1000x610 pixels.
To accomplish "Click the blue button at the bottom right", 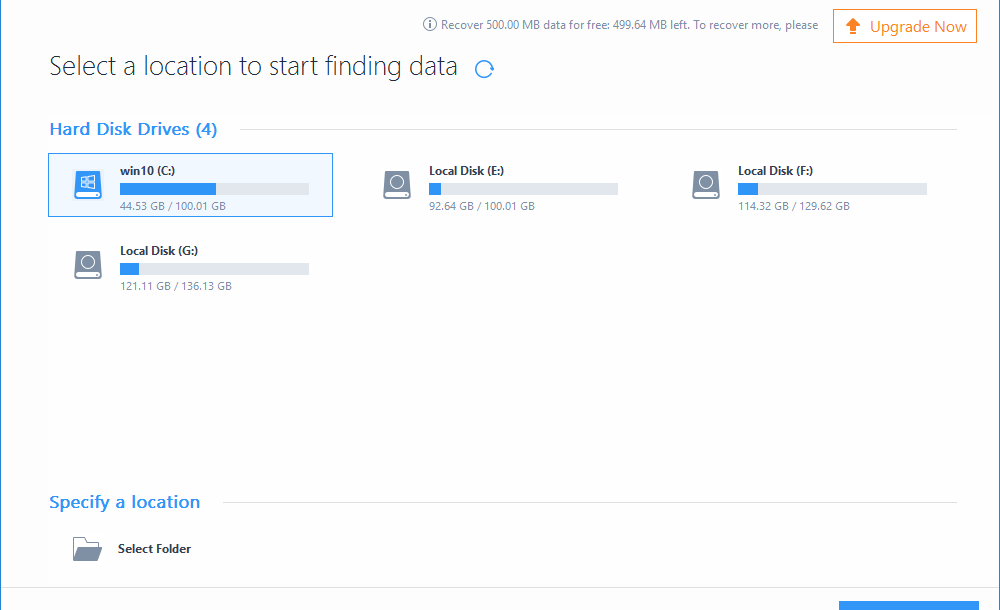I will pyautogui.click(x=908, y=605).
